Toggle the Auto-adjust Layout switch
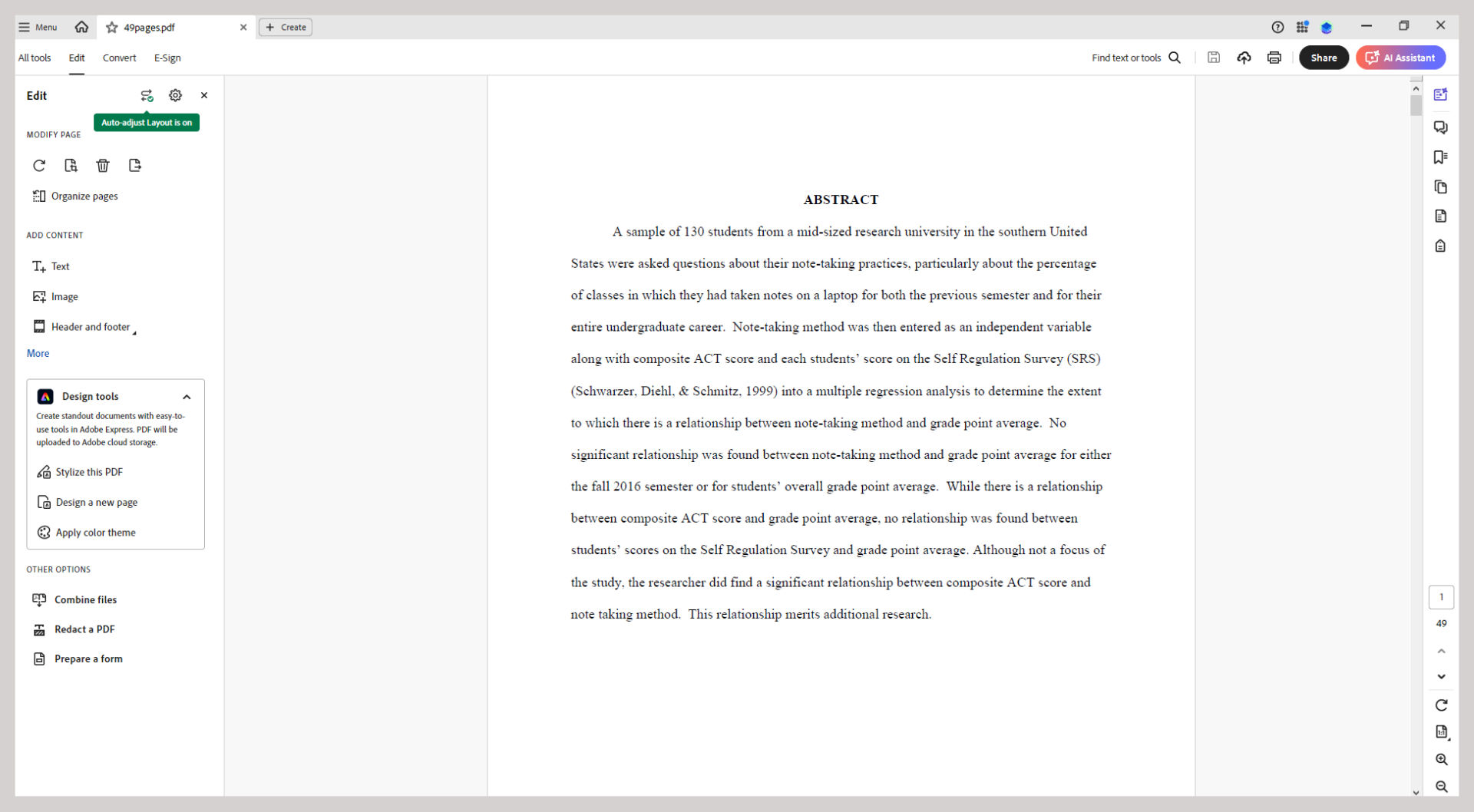 click(147, 95)
